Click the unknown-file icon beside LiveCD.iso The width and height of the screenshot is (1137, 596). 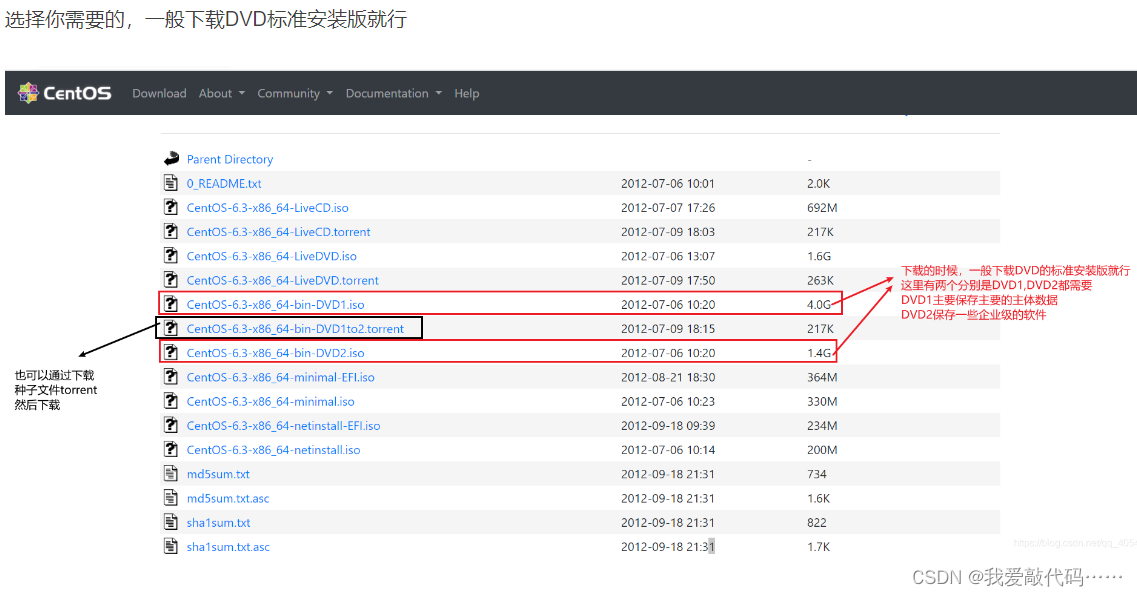point(170,207)
